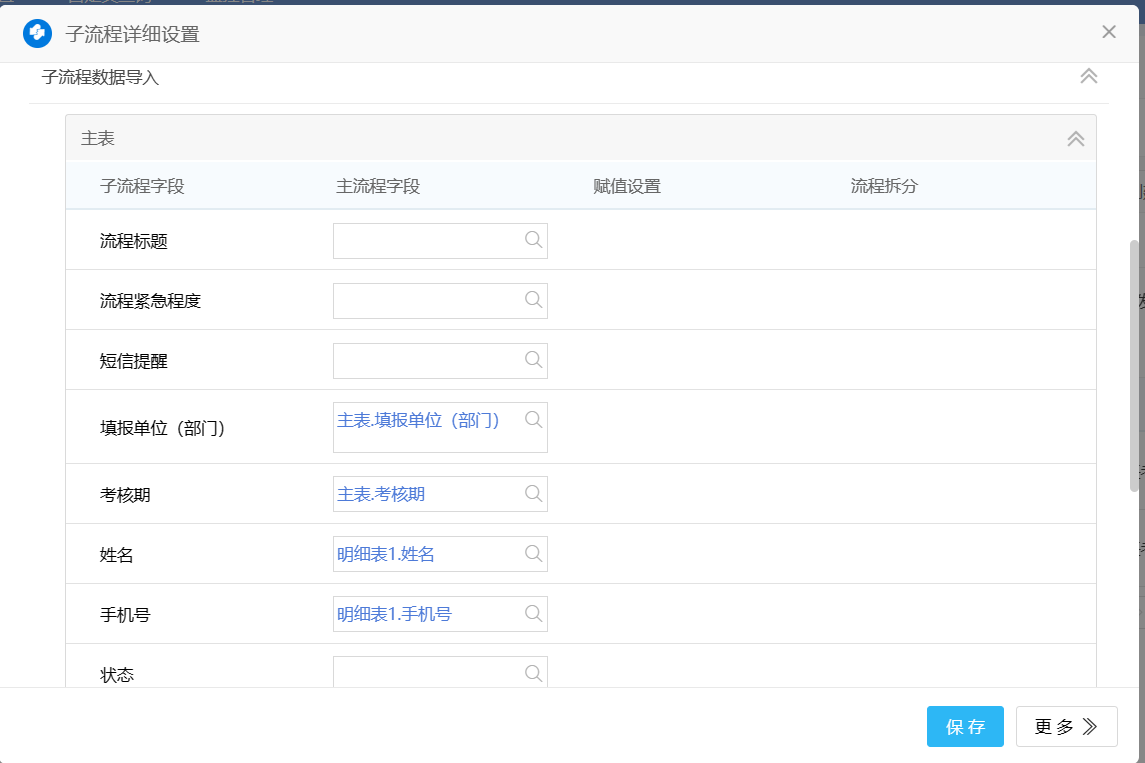Click the 主表.填报单位（部门）link value
This screenshot has width=1145, height=763.
418,420
